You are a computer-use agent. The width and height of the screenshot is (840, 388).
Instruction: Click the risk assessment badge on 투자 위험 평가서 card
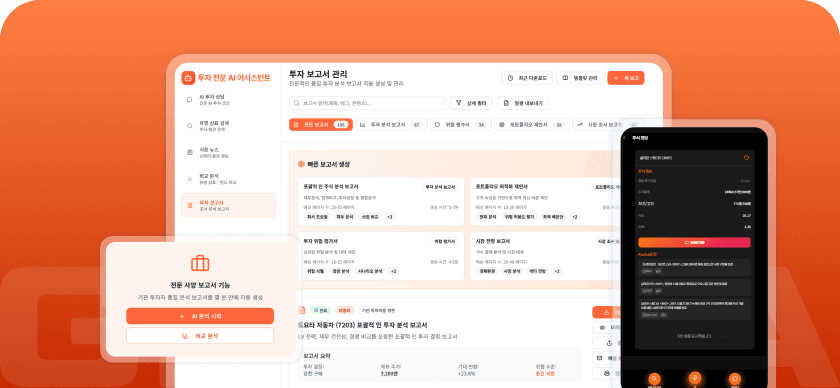point(446,242)
